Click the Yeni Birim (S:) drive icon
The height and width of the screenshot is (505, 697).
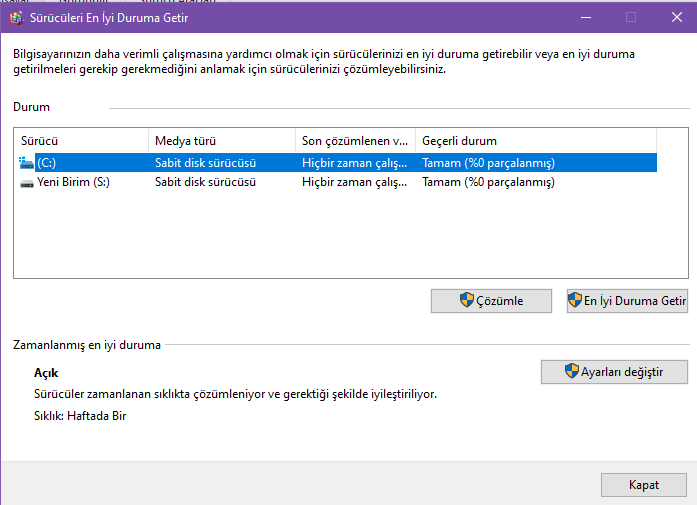(26, 182)
